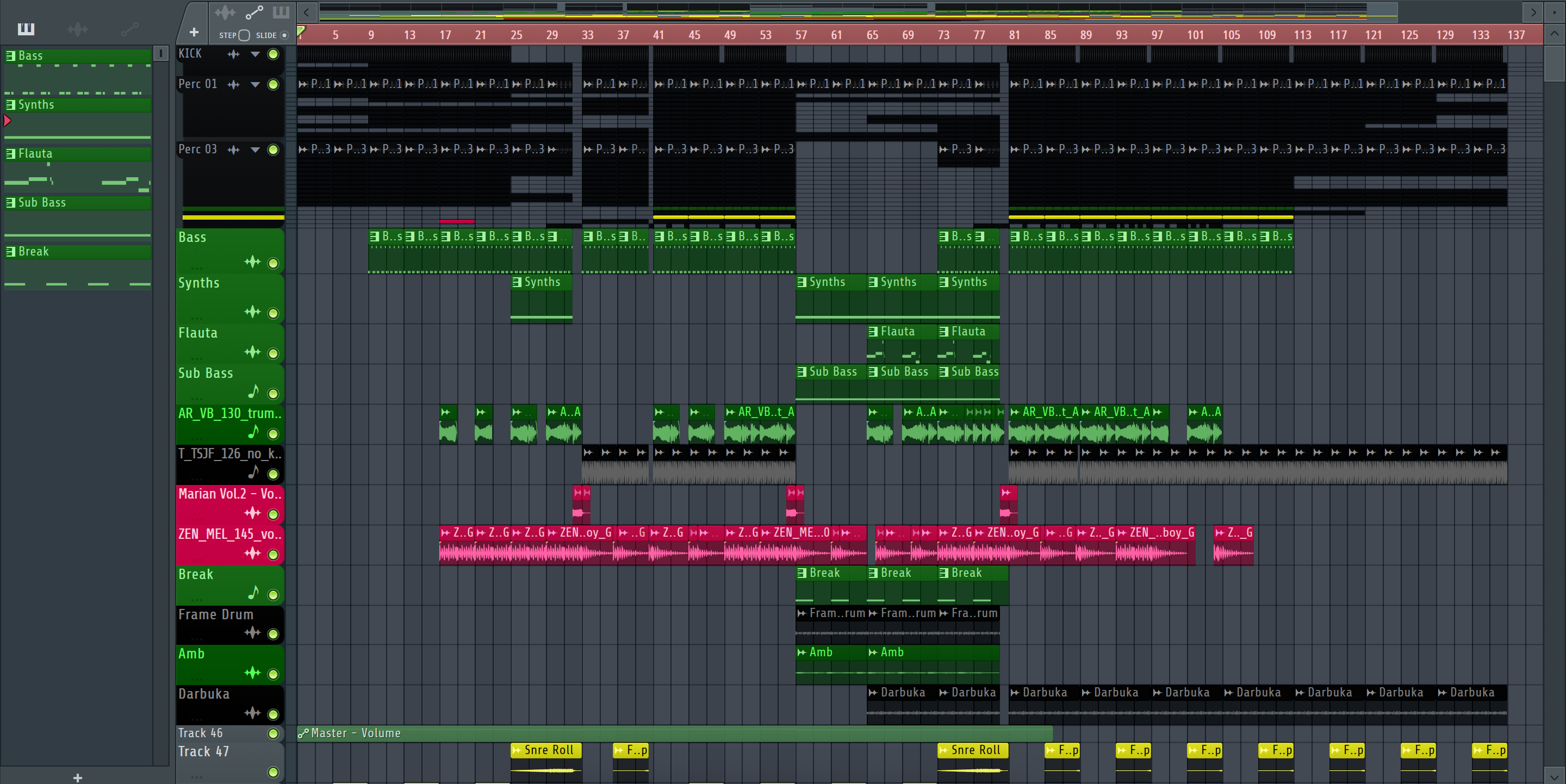The image size is (1566, 784).
Task: Click the pattern icon beside Sub Bass in picker
Action: coord(10,202)
